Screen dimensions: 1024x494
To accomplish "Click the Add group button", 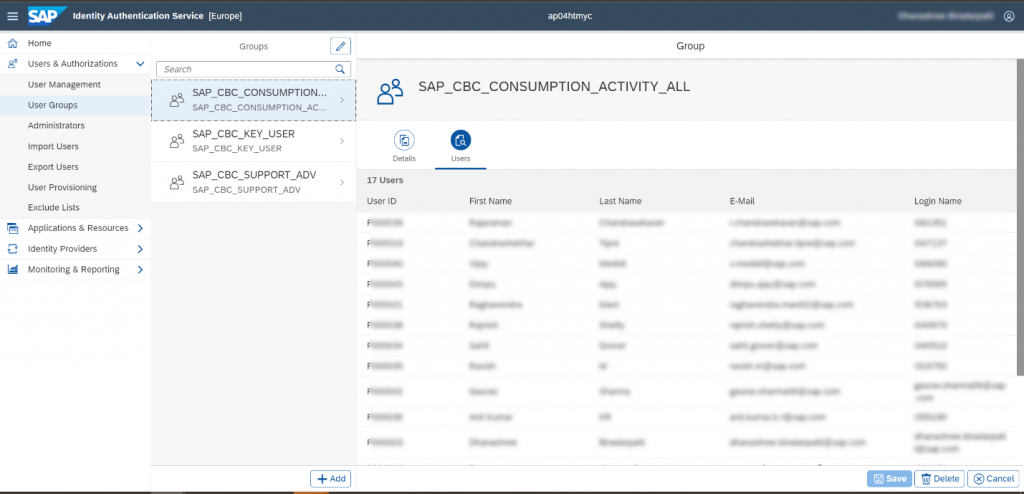I will (x=330, y=479).
